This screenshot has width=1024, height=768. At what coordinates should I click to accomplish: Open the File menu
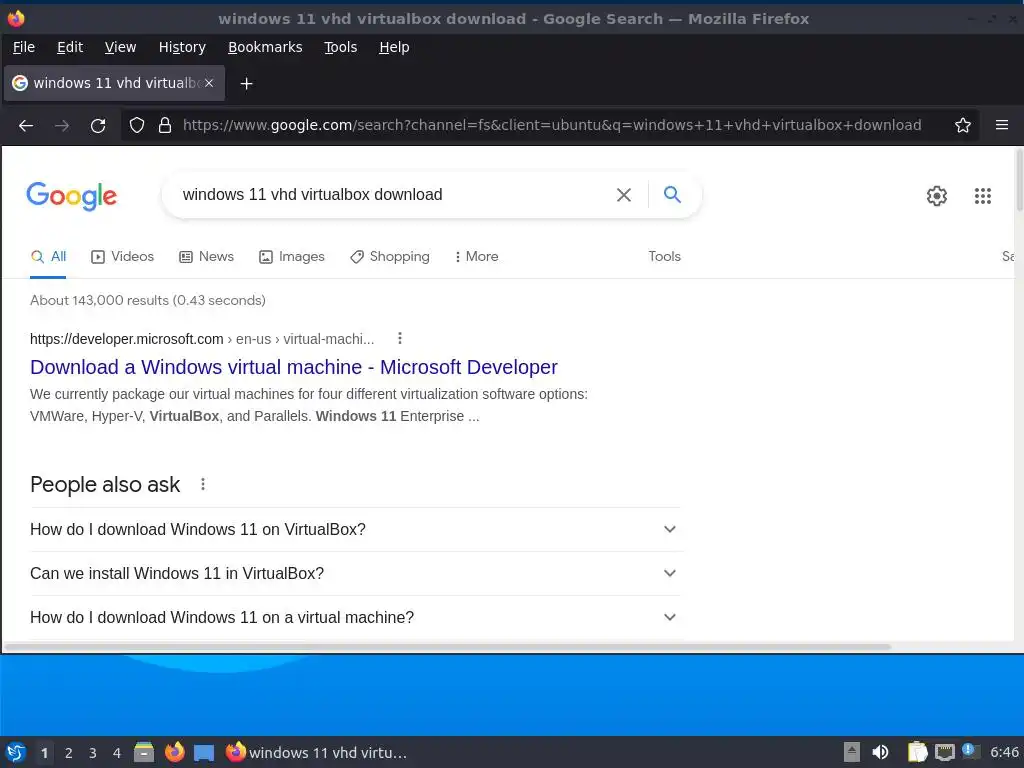[x=24, y=47]
